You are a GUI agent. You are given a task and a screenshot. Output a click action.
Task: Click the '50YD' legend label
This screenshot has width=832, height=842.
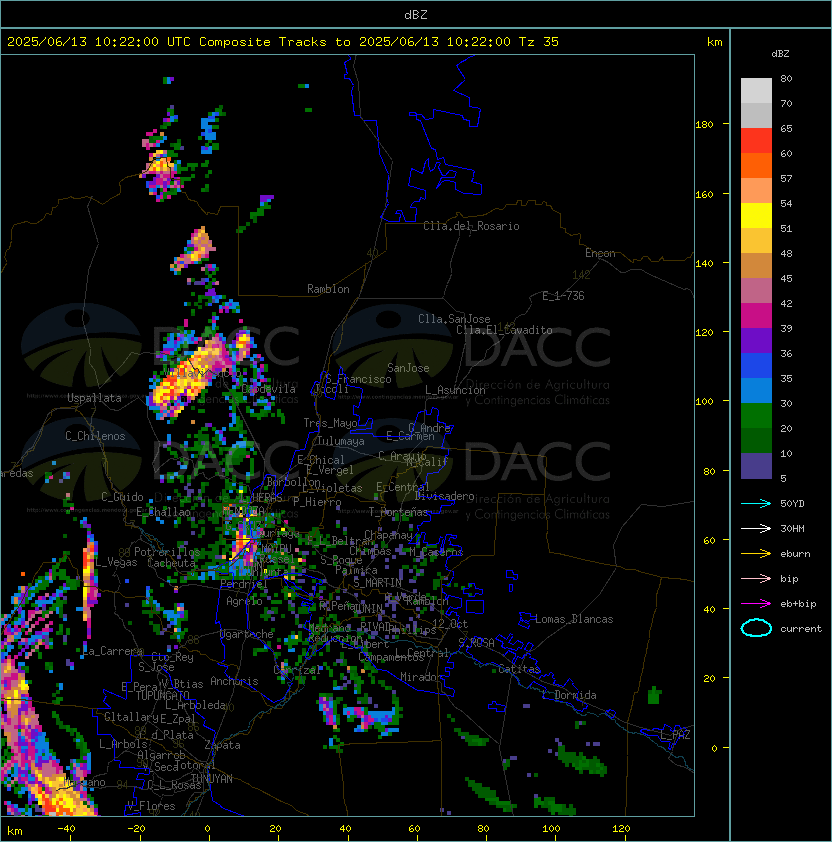[x=792, y=504]
